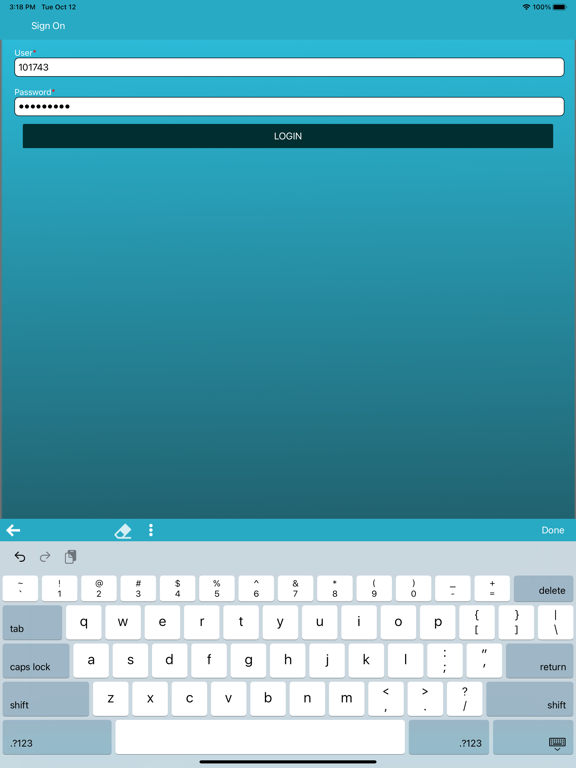Tap the paste clipboard icon
The height and width of the screenshot is (768, 576).
tap(71, 557)
